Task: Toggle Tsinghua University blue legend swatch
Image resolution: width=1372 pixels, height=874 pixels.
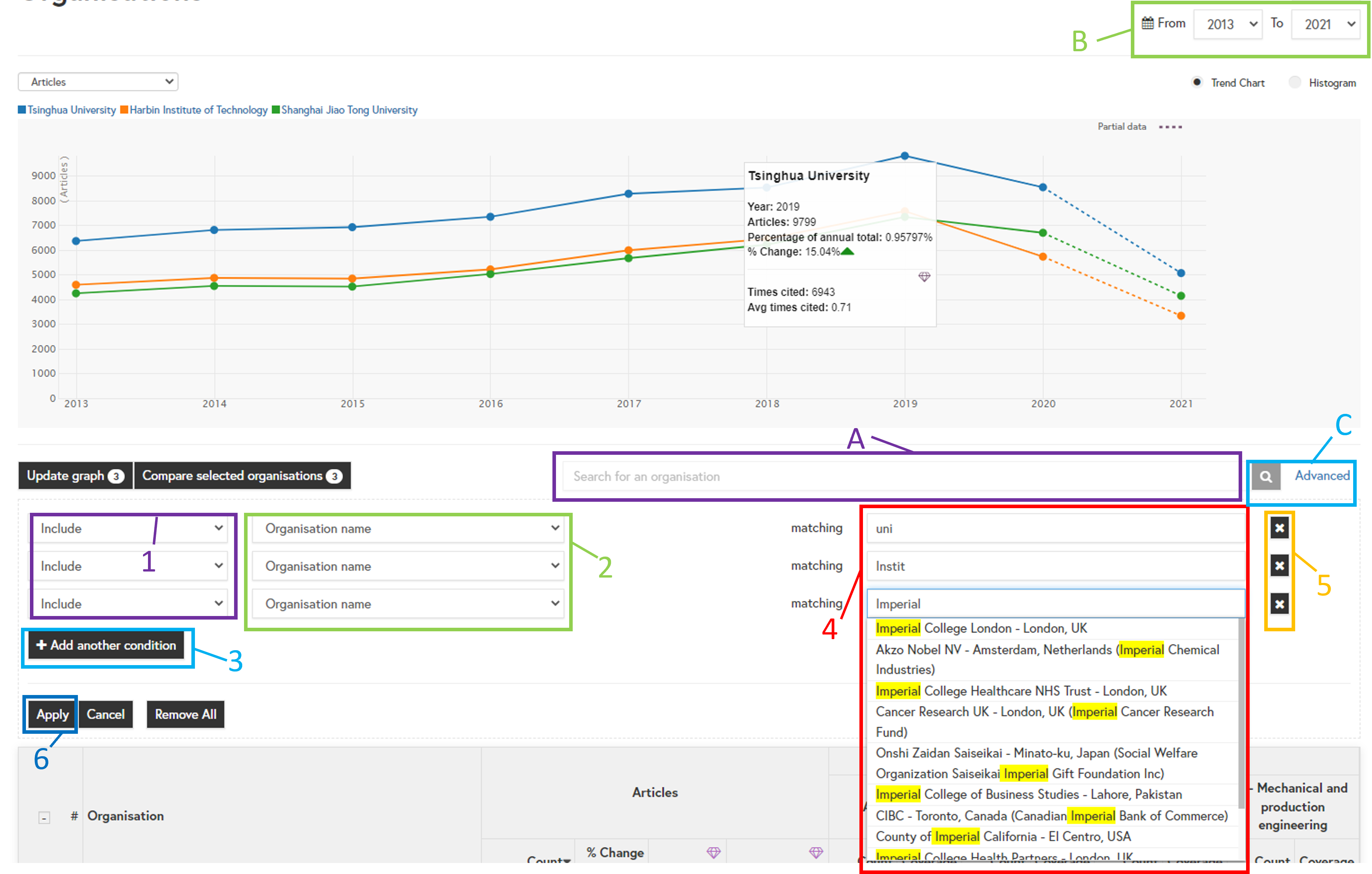Action: [x=22, y=110]
